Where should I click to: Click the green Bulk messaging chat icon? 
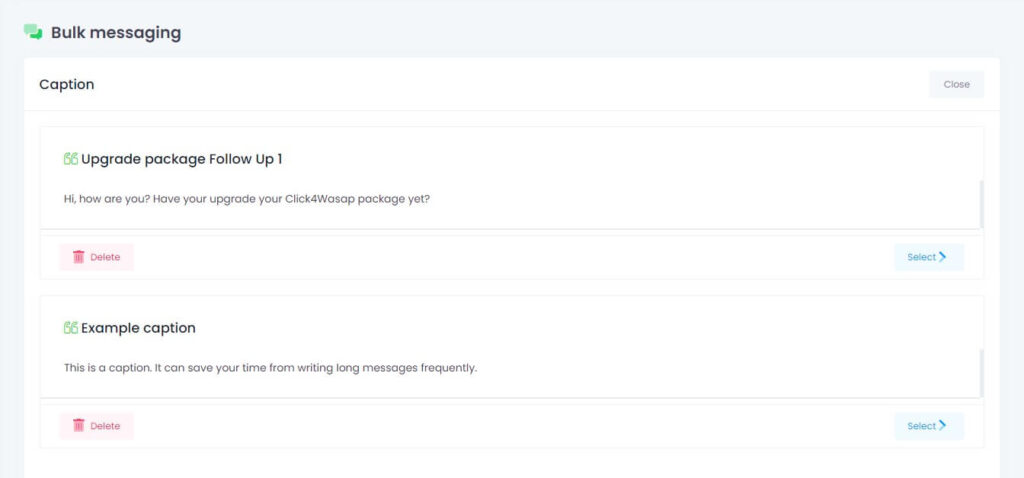[x=33, y=32]
